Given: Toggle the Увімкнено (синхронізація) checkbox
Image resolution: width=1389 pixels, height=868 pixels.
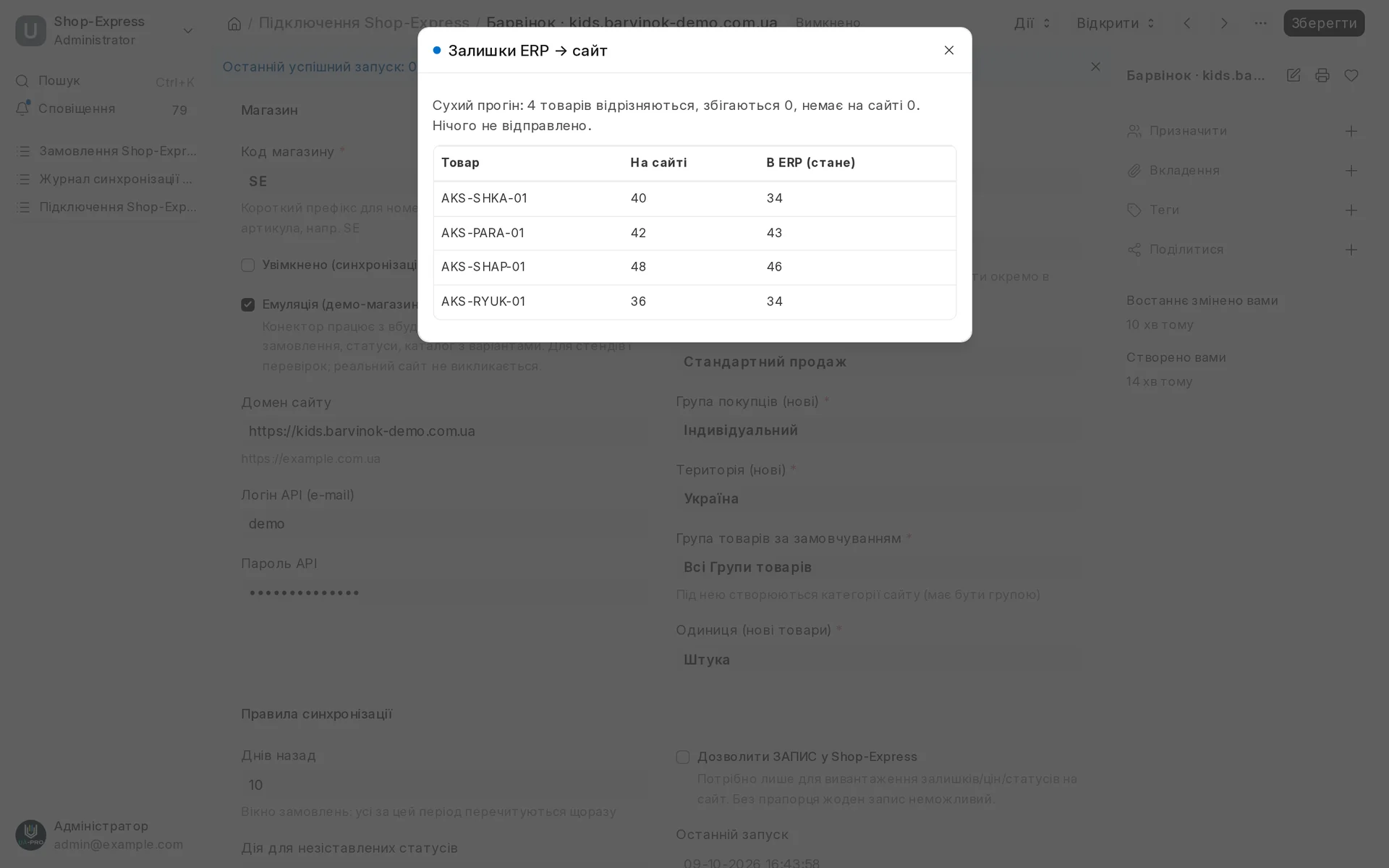Looking at the screenshot, I should coord(247,265).
